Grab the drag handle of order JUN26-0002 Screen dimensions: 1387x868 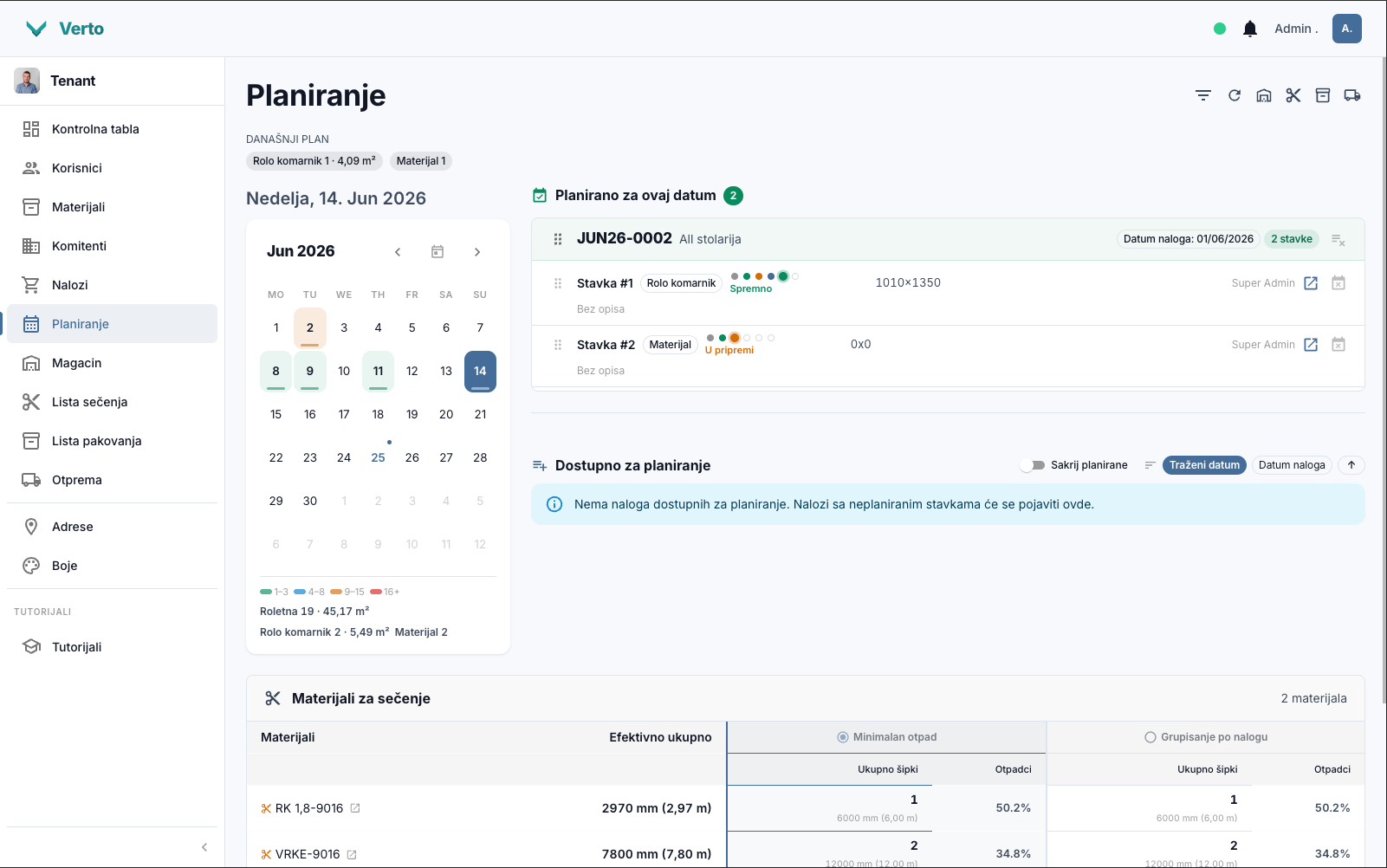coord(558,239)
